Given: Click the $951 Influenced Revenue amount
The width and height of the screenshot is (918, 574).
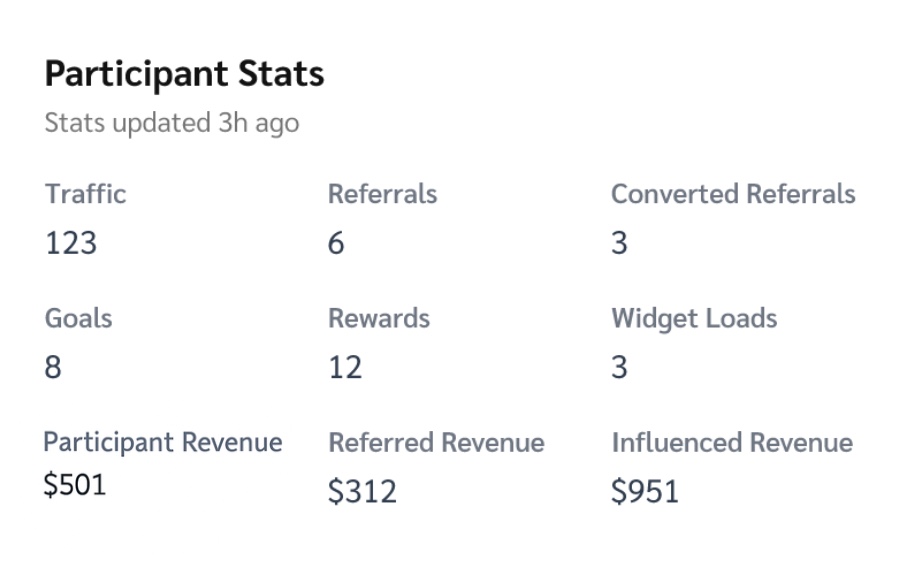Looking at the screenshot, I should [x=645, y=491].
